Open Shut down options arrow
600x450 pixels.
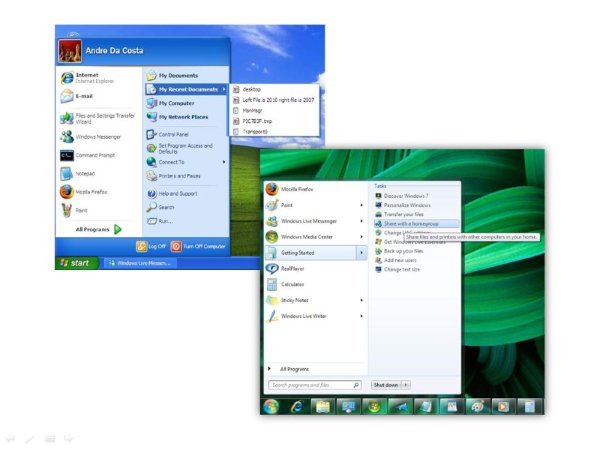pyautogui.click(x=406, y=385)
